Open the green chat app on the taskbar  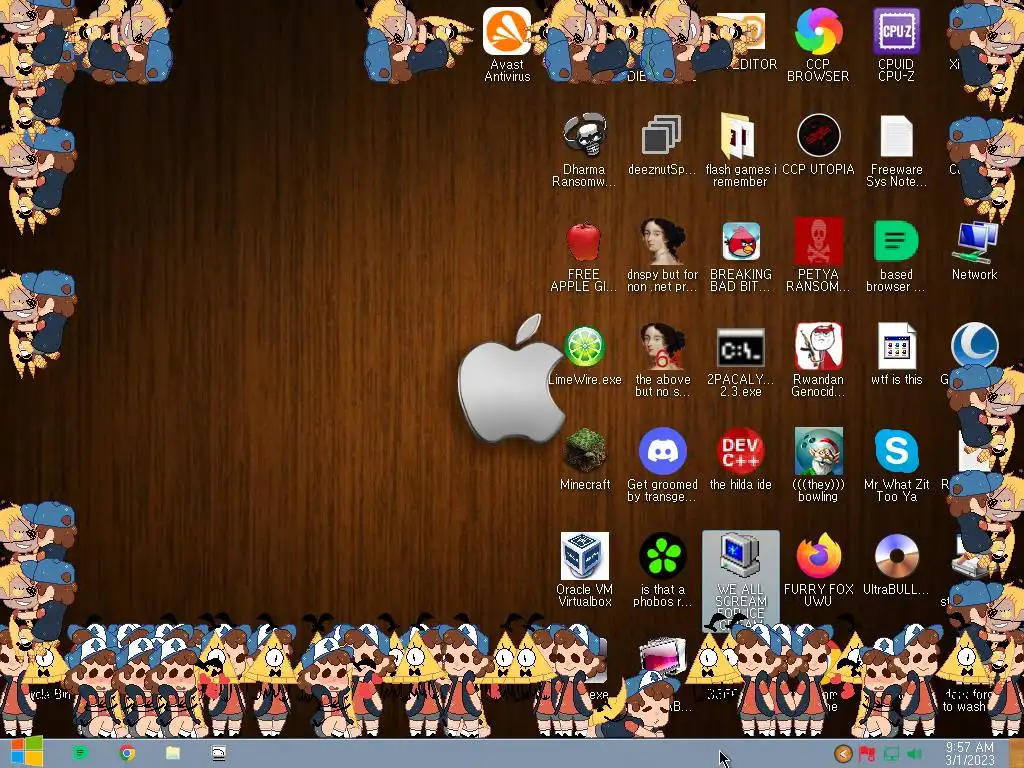click(x=80, y=754)
